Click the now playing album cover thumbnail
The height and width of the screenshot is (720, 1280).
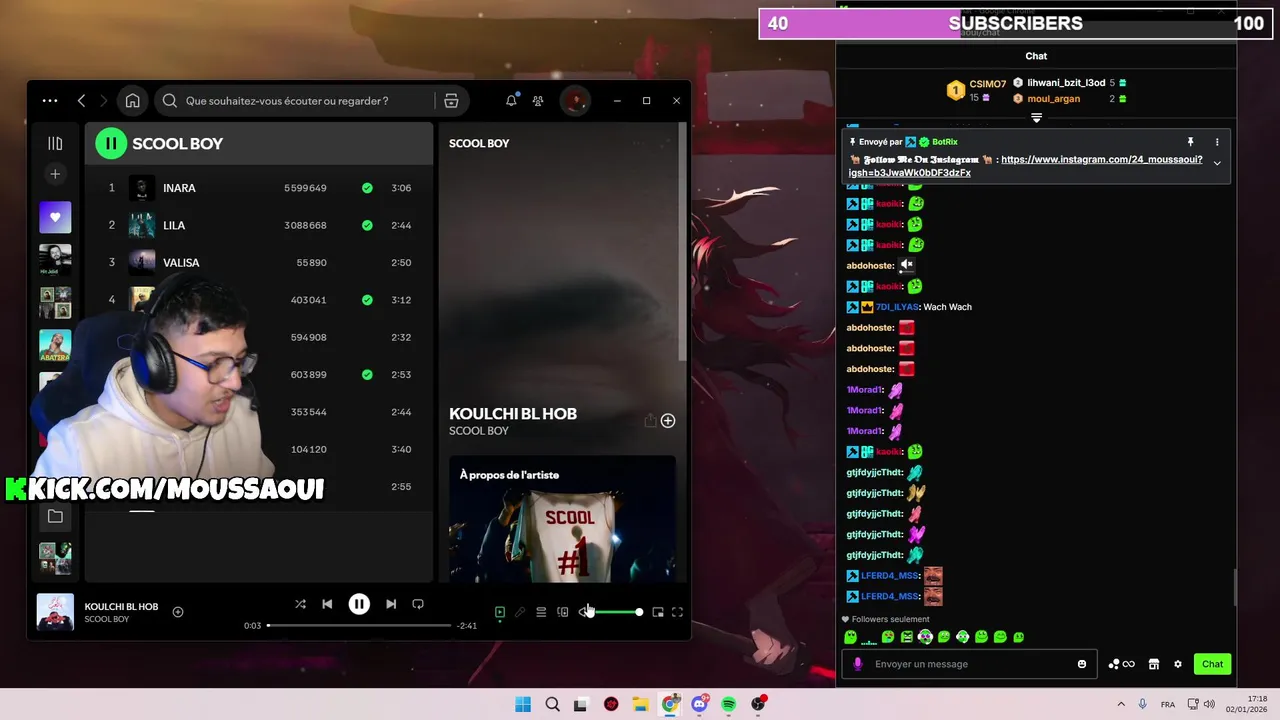click(x=55, y=612)
